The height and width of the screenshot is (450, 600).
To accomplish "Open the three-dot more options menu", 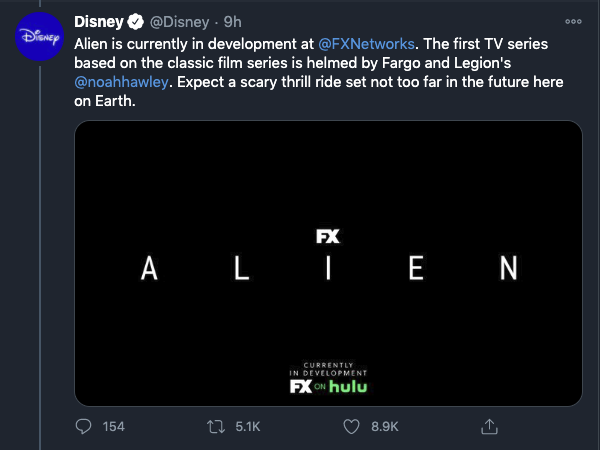I will coord(573,22).
